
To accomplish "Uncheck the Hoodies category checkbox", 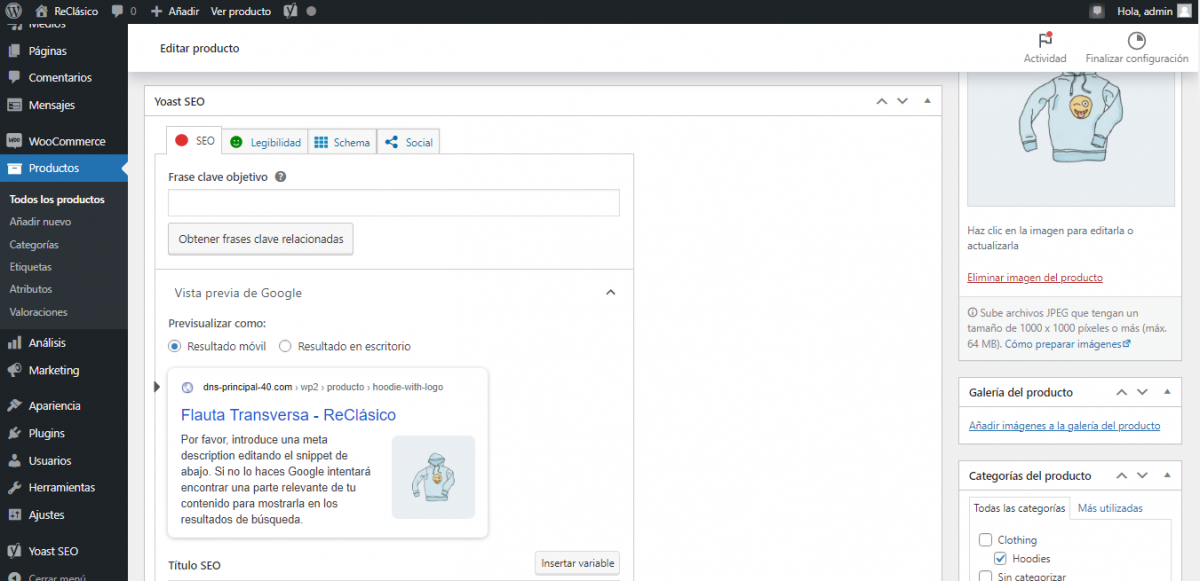I will (x=1001, y=558).
